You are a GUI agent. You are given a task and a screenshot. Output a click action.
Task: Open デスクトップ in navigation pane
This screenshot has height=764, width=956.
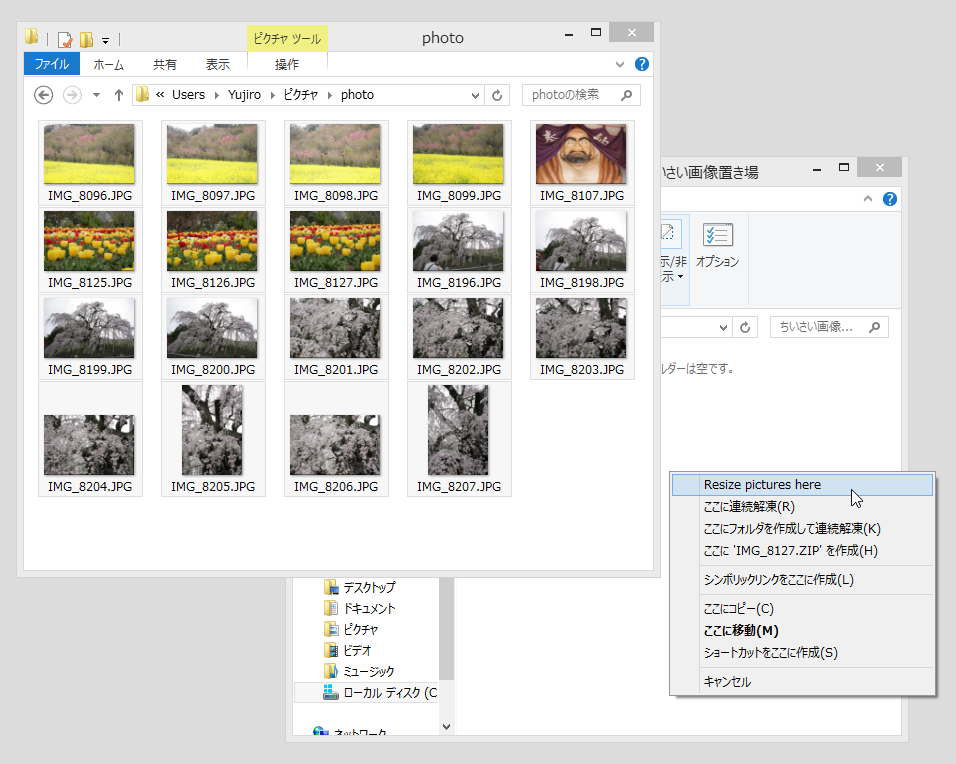point(369,587)
